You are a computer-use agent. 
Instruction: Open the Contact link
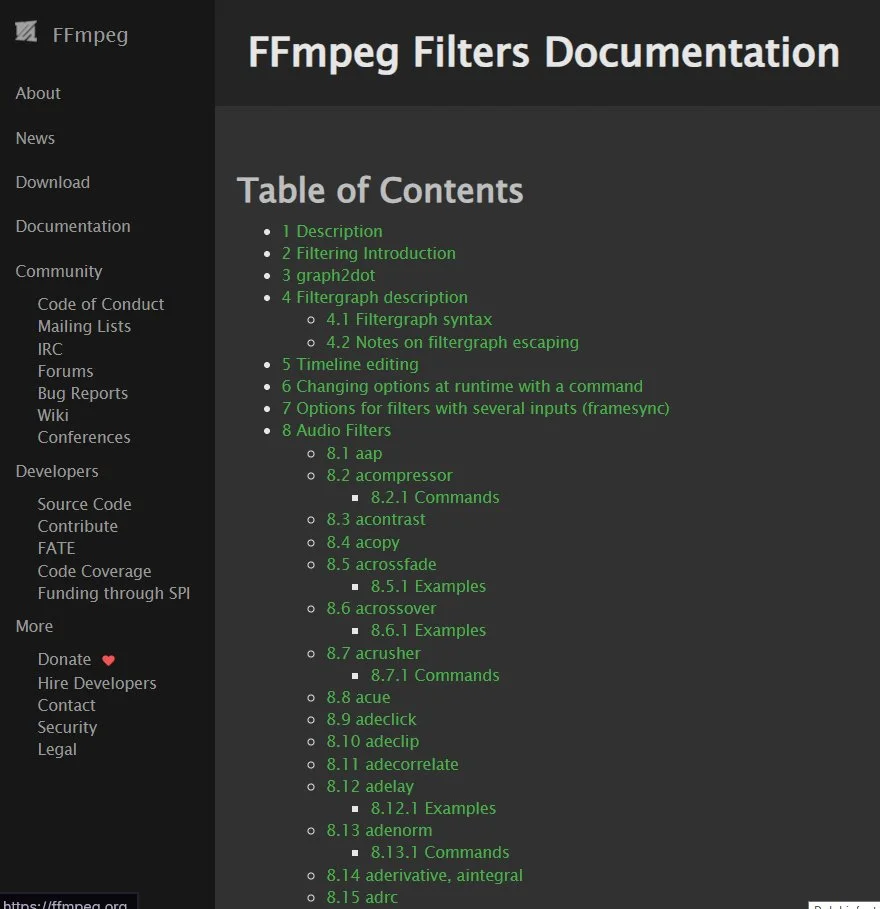(67, 706)
